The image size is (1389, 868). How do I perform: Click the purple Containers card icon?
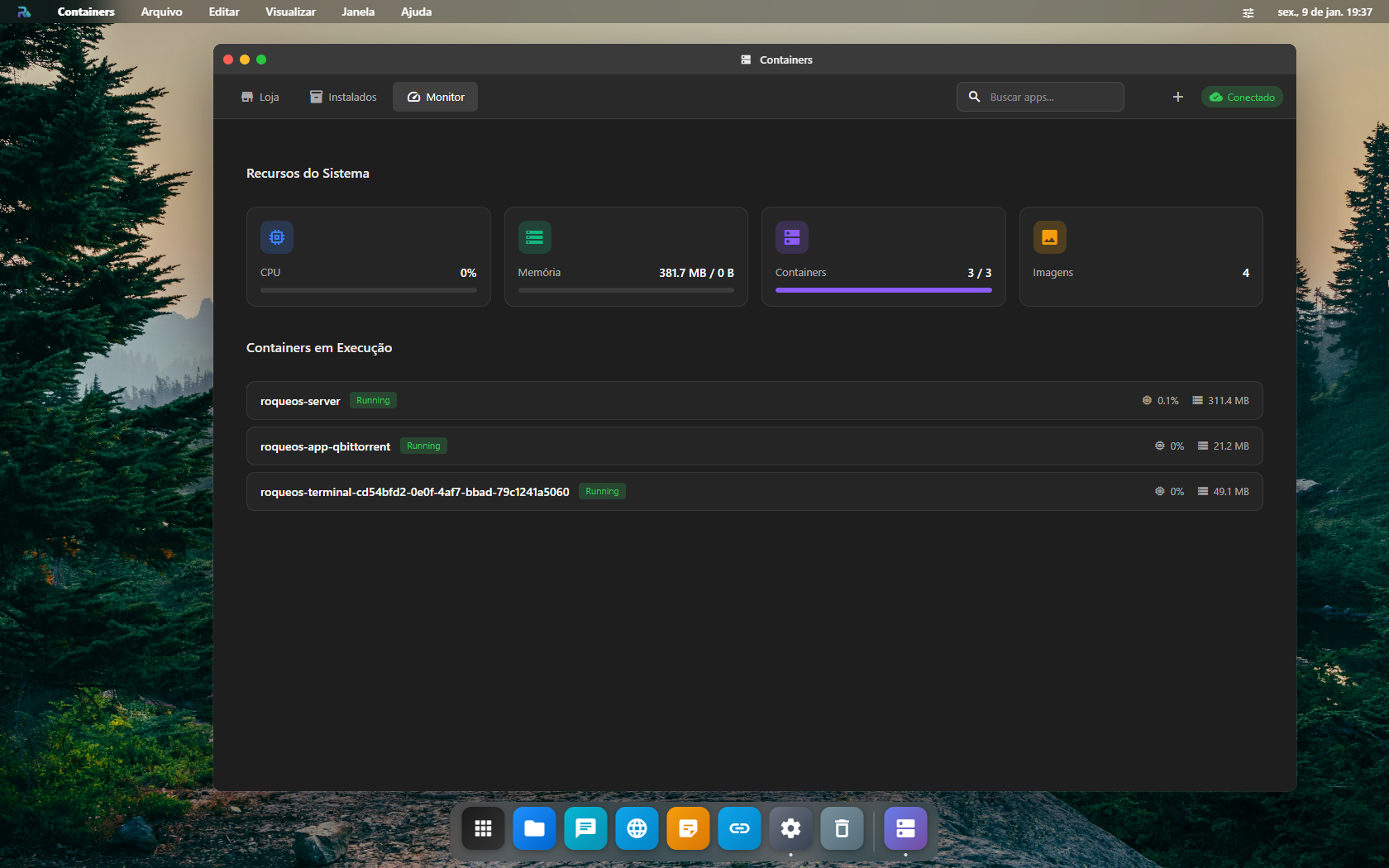(791, 237)
